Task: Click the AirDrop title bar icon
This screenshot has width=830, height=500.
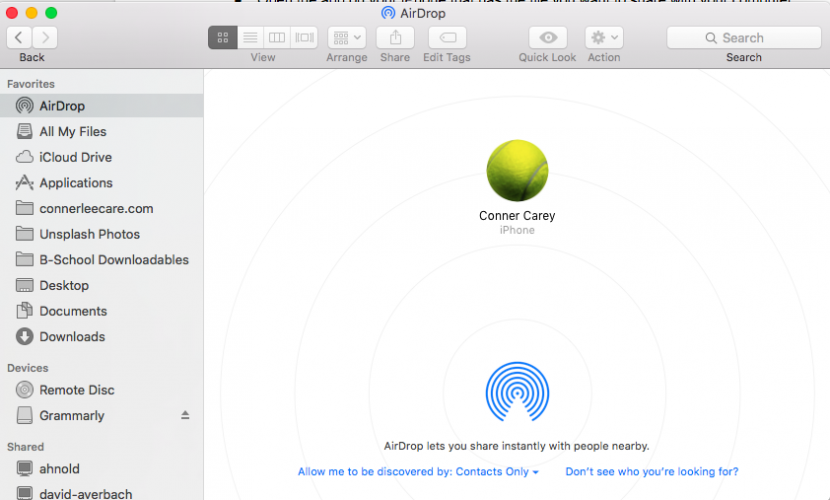Action: click(x=388, y=13)
